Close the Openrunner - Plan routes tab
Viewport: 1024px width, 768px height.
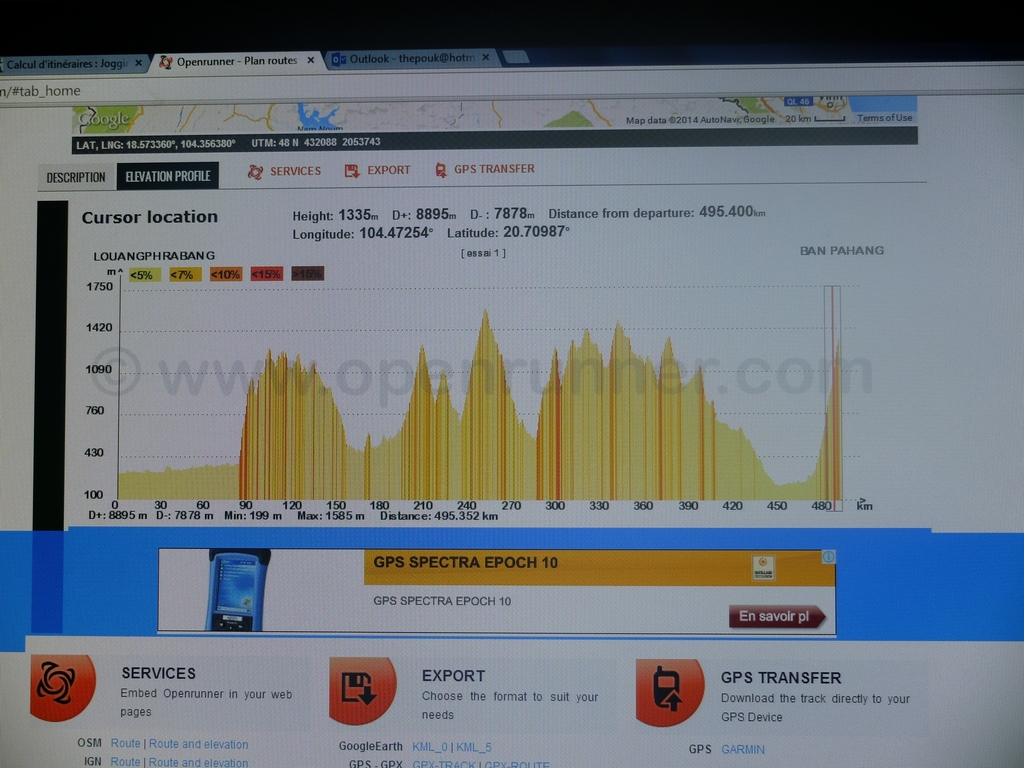point(311,60)
